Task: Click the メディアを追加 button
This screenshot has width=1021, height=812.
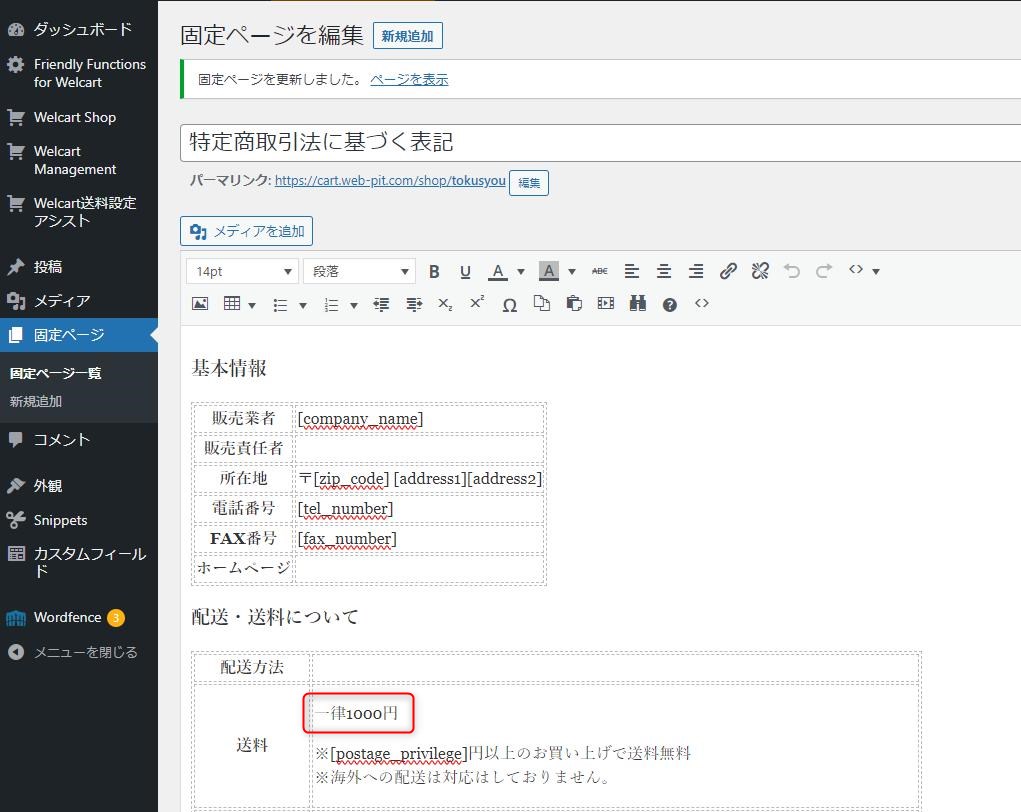Action: (247, 231)
